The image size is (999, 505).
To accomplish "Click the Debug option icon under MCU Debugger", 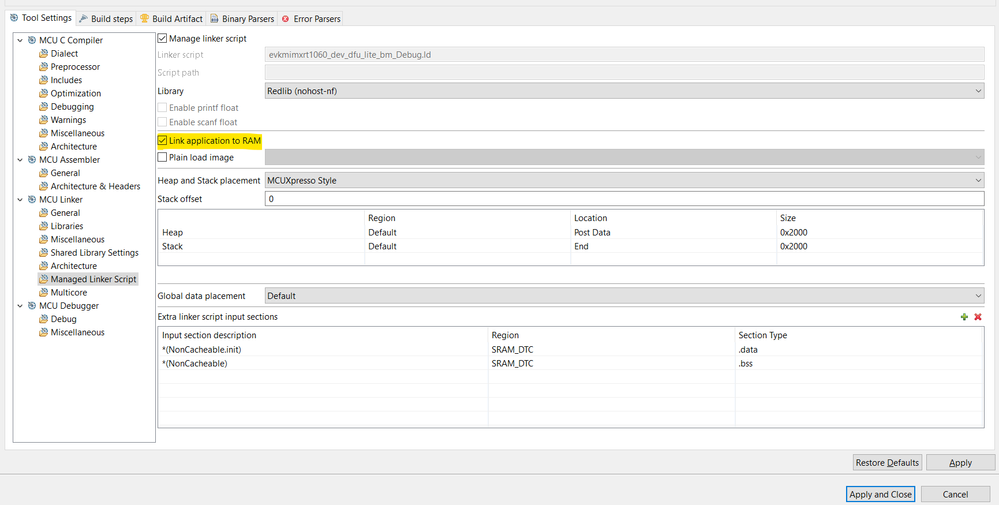I will 43,319.
